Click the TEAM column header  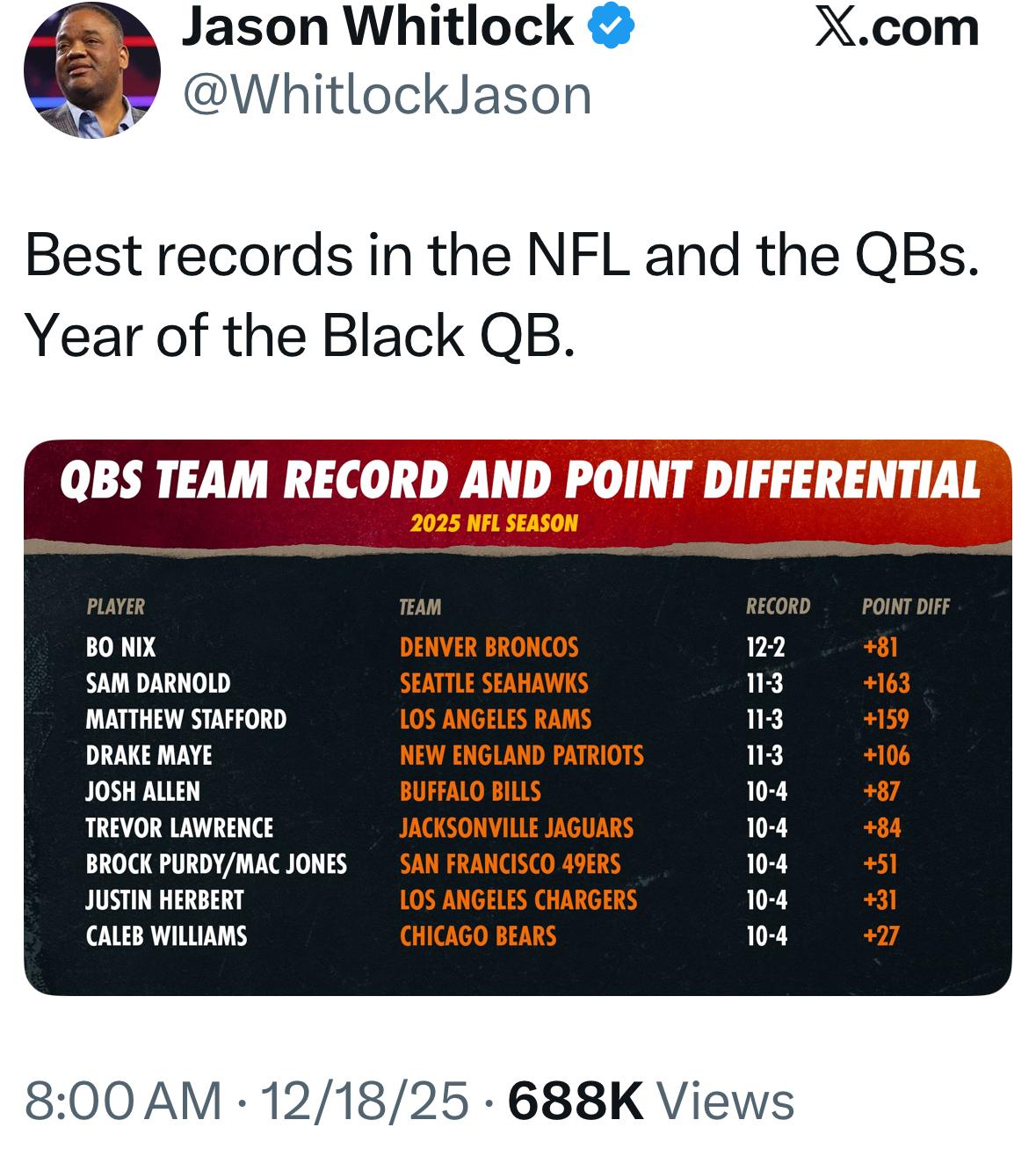click(420, 607)
